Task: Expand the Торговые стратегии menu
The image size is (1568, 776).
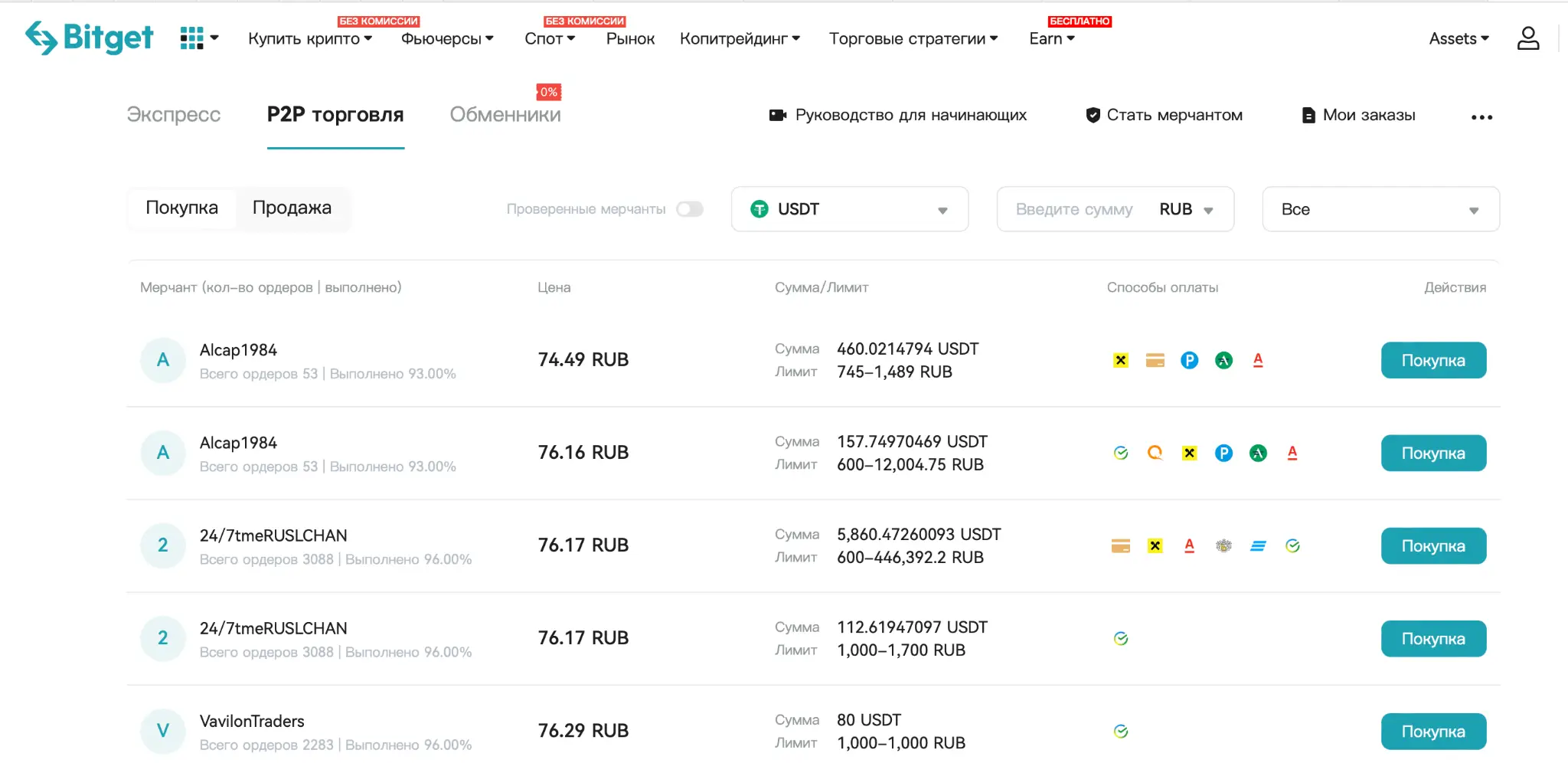Action: 913,38
